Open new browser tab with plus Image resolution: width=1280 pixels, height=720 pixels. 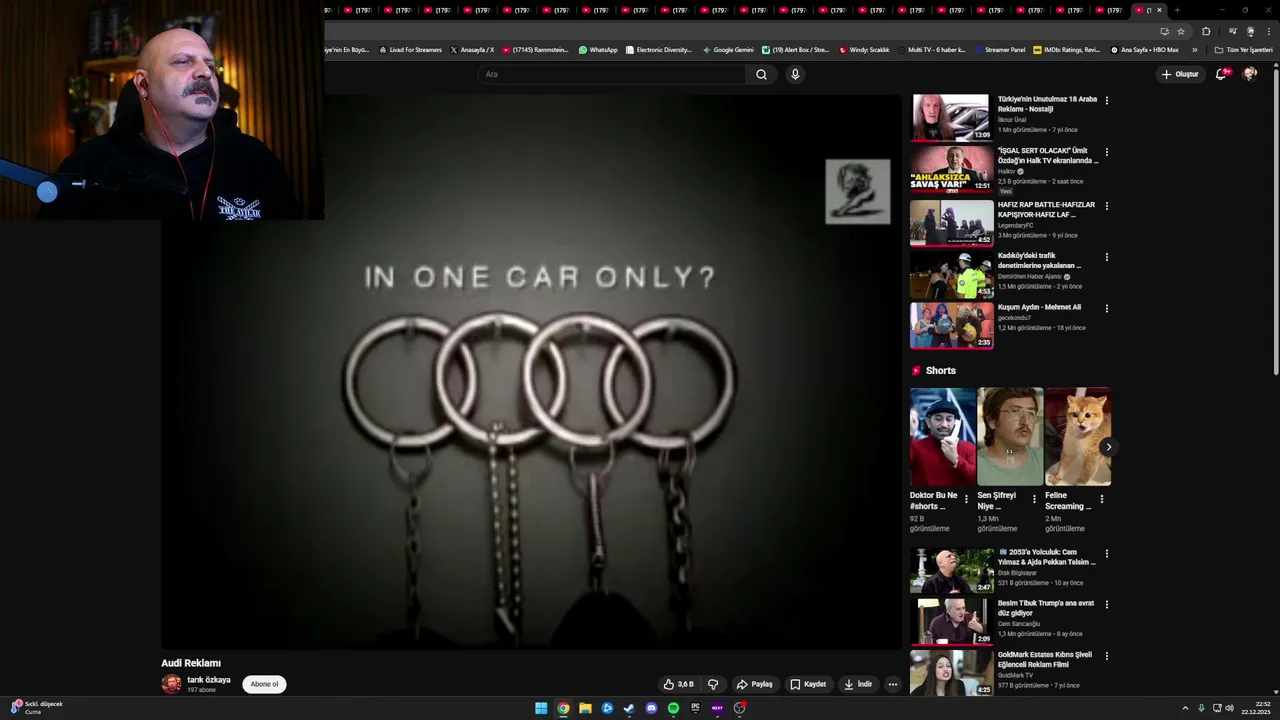[1177, 10]
